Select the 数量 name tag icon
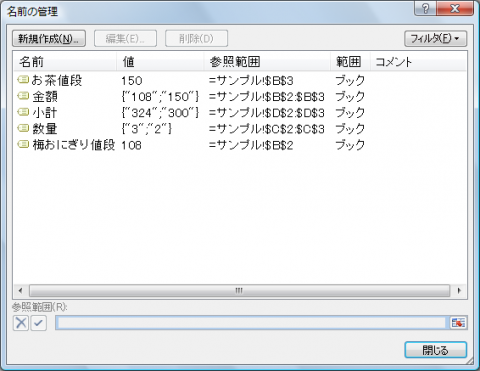The image size is (480, 371). tap(23, 128)
